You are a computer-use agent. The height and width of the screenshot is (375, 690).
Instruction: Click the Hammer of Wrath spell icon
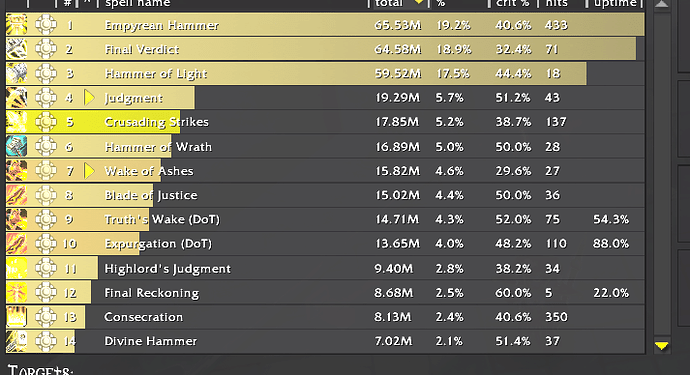pos(16,146)
